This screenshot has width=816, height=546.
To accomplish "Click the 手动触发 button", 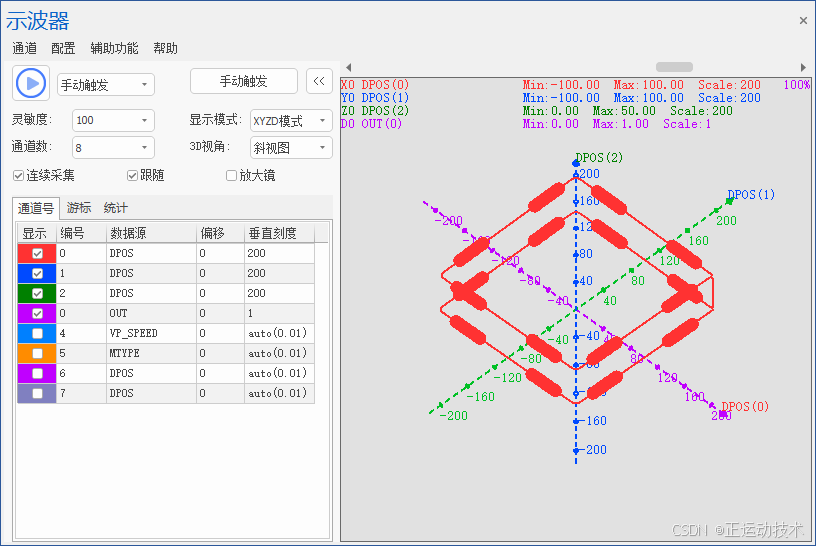I will point(244,81).
